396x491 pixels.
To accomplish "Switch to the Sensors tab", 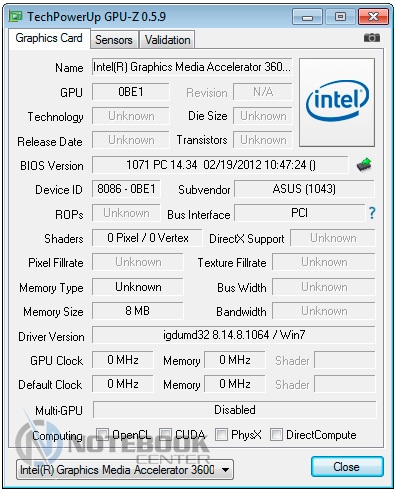I will pos(114,40).
